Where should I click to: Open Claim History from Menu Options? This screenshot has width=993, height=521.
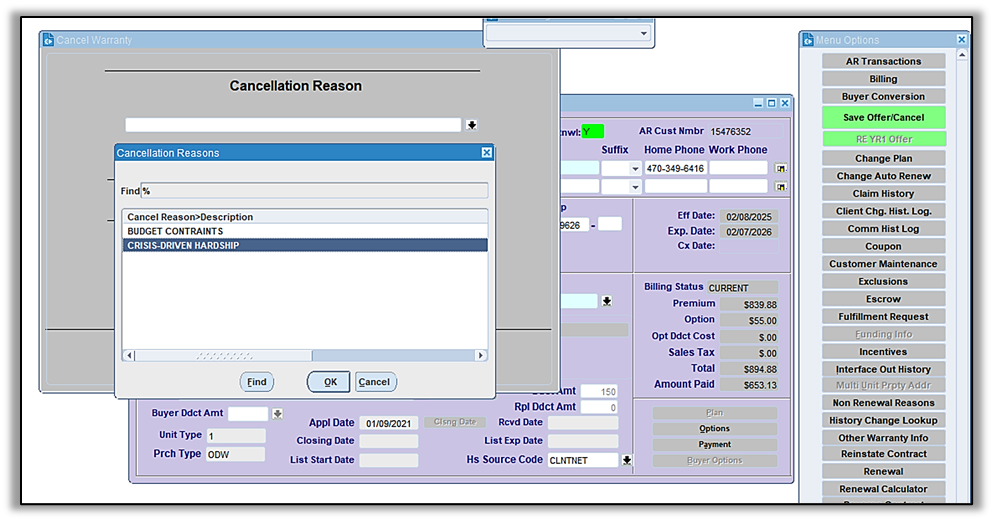[883, 194]
